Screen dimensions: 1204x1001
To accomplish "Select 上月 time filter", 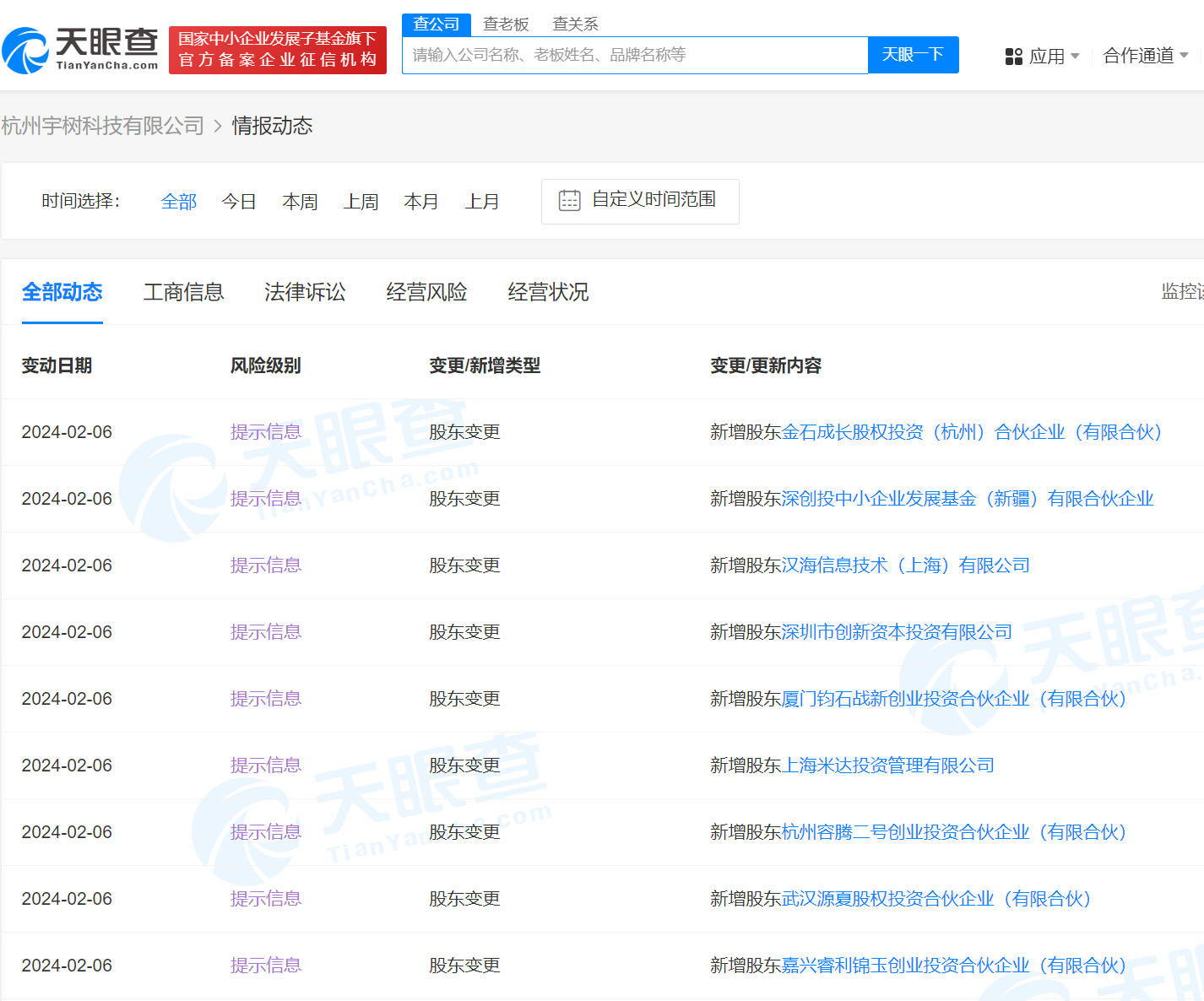I will pyautogui.click(x=482, y=202).
